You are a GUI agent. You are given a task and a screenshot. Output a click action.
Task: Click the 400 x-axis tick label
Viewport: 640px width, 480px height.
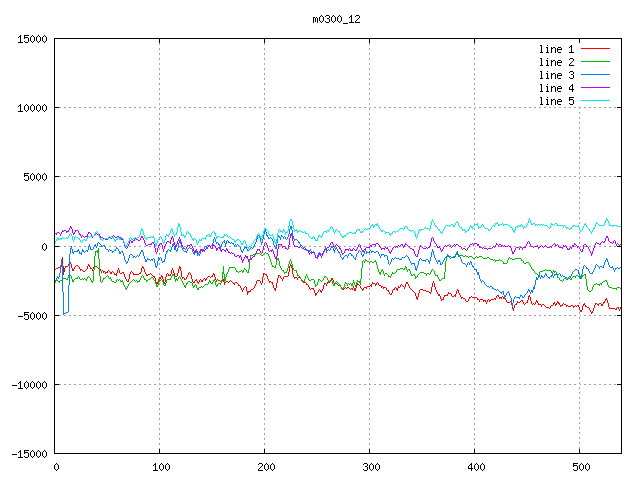474,467
